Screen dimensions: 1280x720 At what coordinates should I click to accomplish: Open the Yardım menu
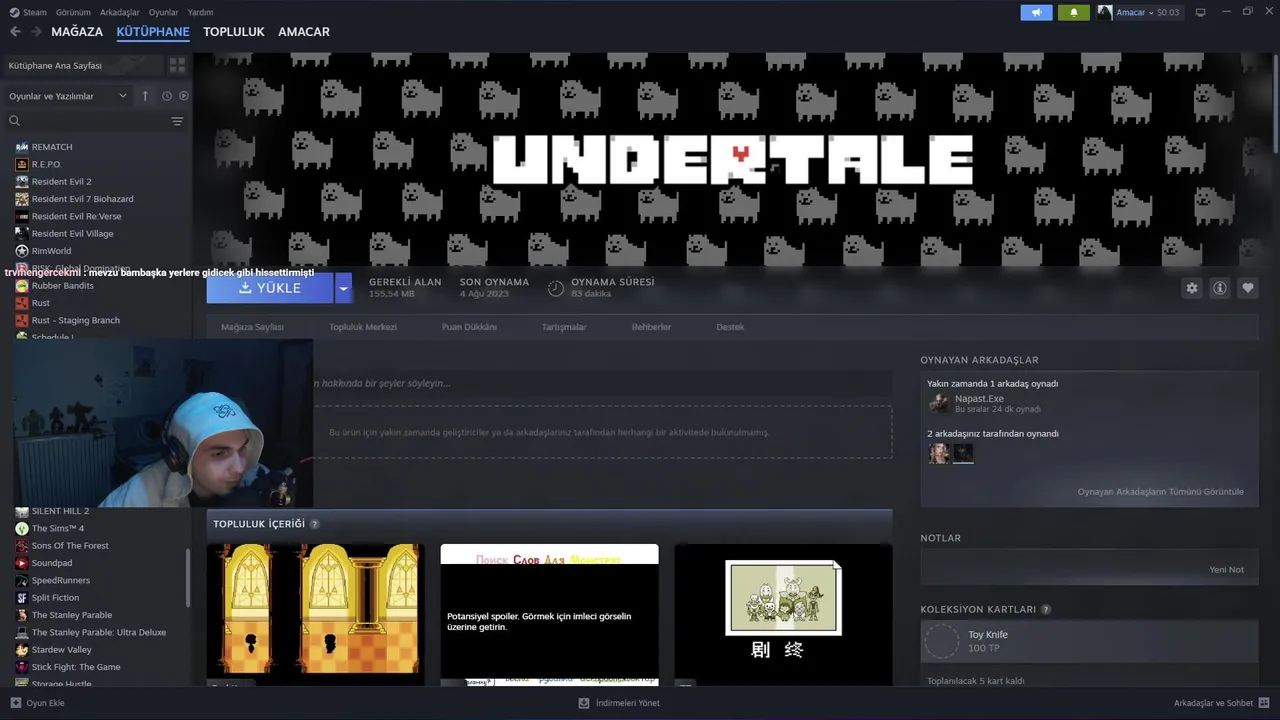(200, 12)
